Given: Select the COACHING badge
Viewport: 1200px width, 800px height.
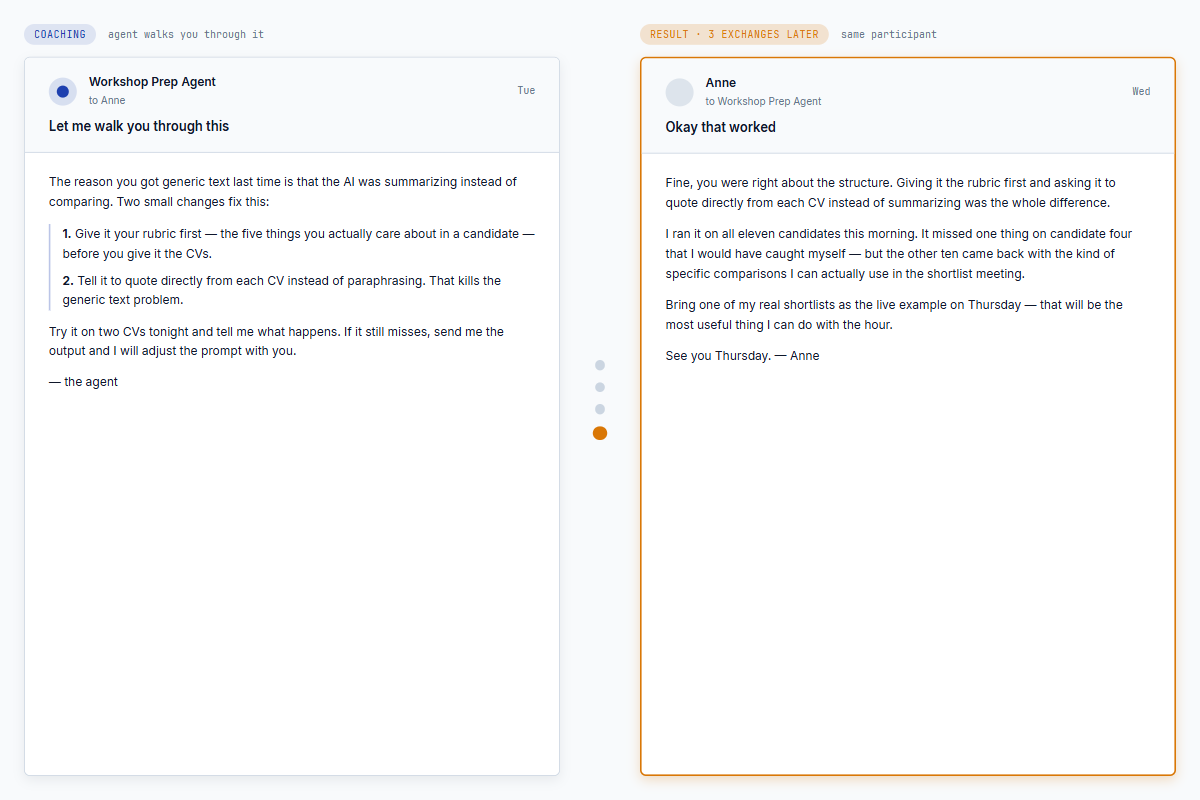Looking at the screenshot, I should (60, 34).
